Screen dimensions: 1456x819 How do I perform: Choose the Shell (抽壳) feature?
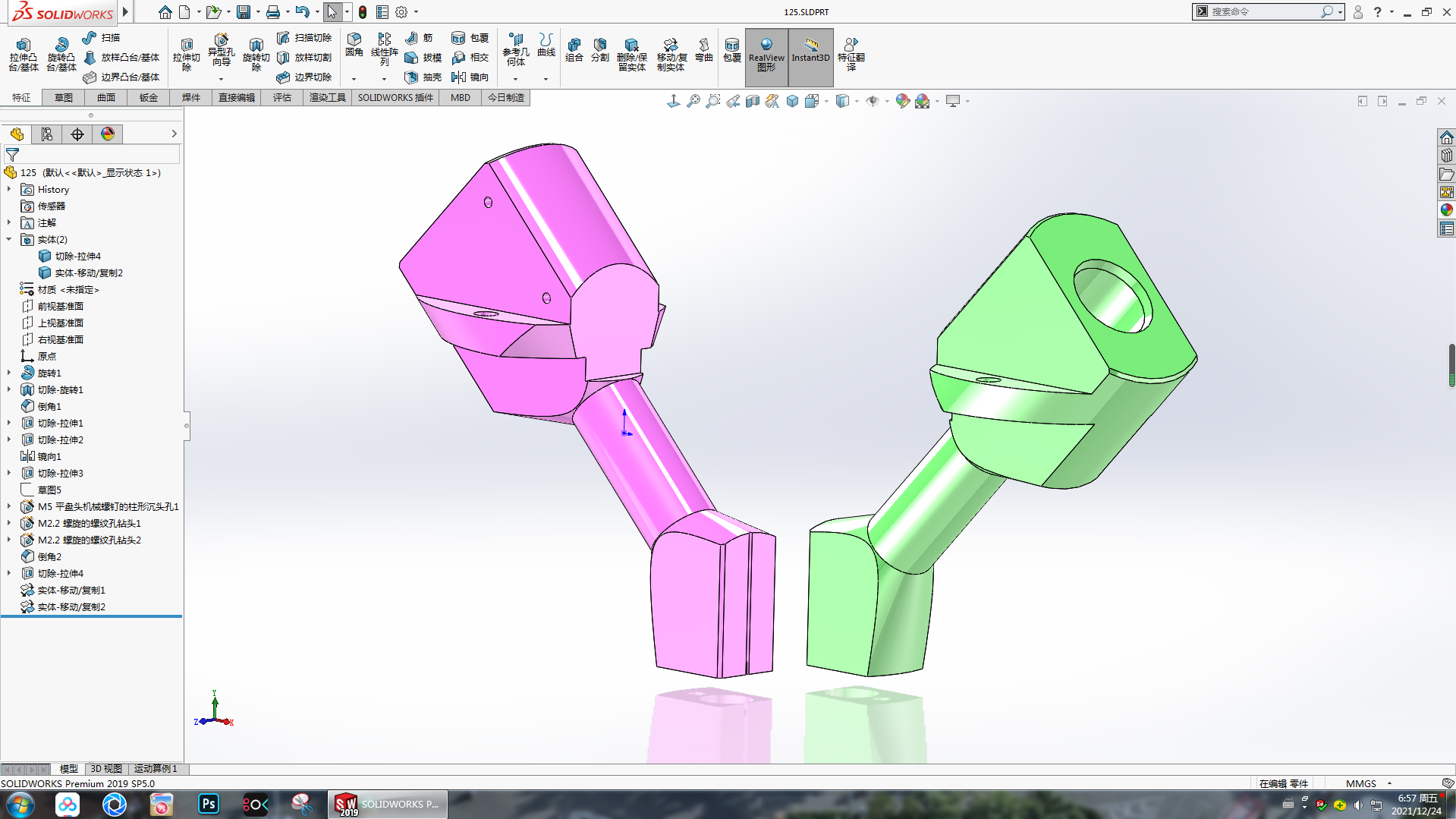click(x=423, y=77)
